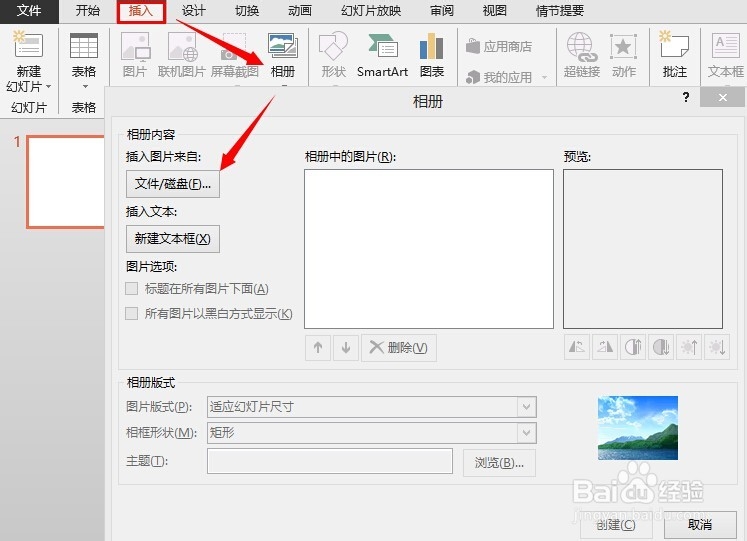The width and height of the screenshot is (747, 541).
Task: Open the 表格 insert menu
Action: (x=84, y=60)
